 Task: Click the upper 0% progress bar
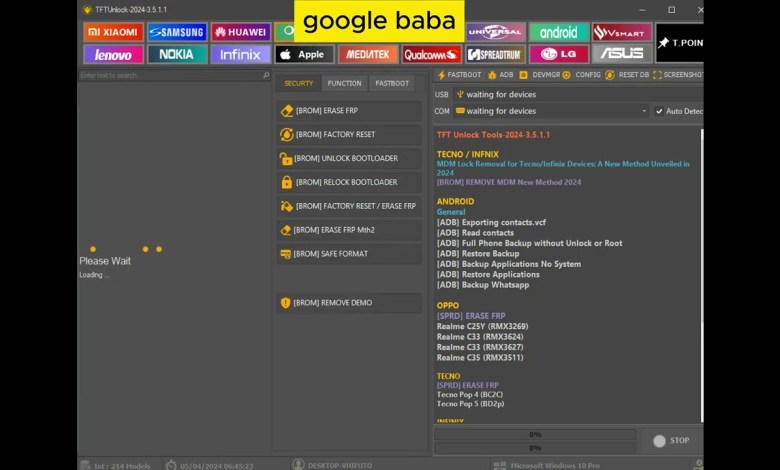click(x=535, y=435)
